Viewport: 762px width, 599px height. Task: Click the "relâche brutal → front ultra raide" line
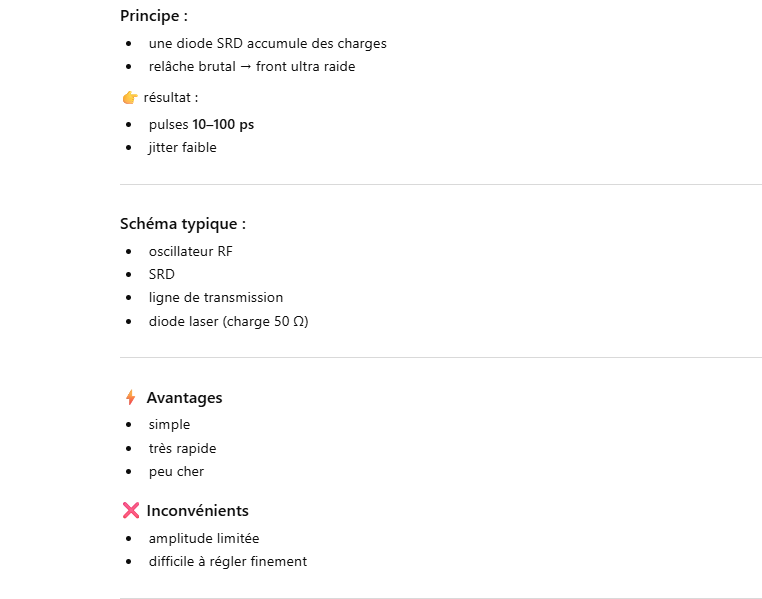click(x=251, y=67)
